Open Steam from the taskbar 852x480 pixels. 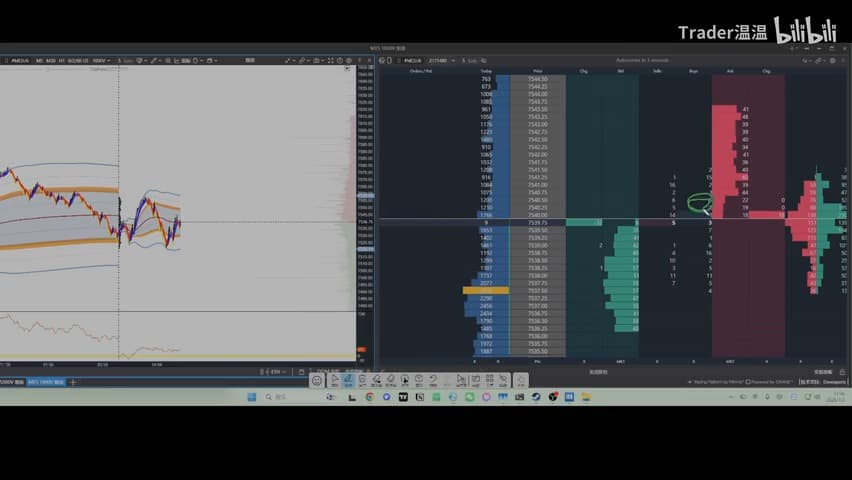click(536, 397)
